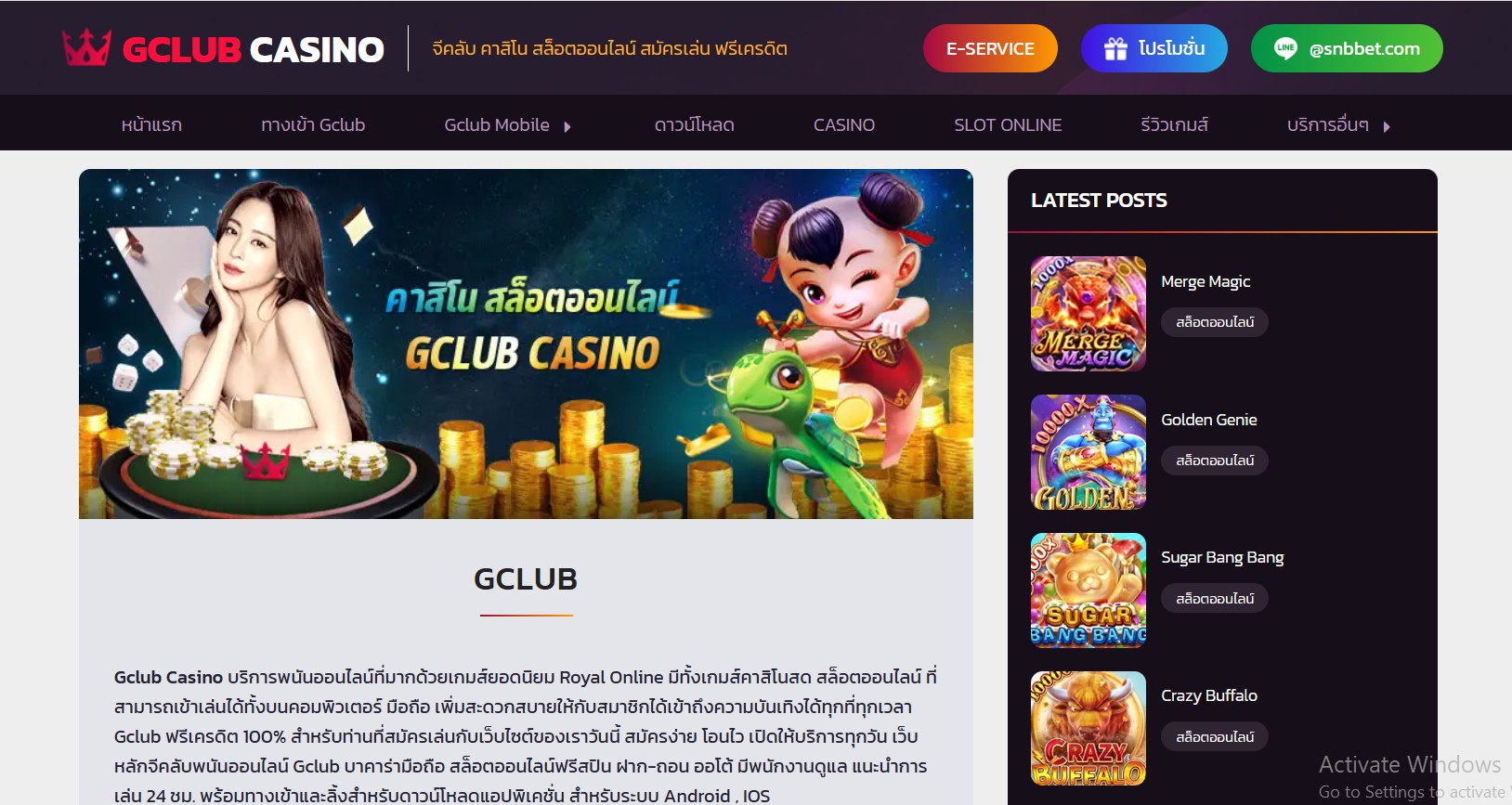Viewport: 1512px width, 805px height.
Task: Click the E-SERVICE button
Action: click(x=990, y=48)
